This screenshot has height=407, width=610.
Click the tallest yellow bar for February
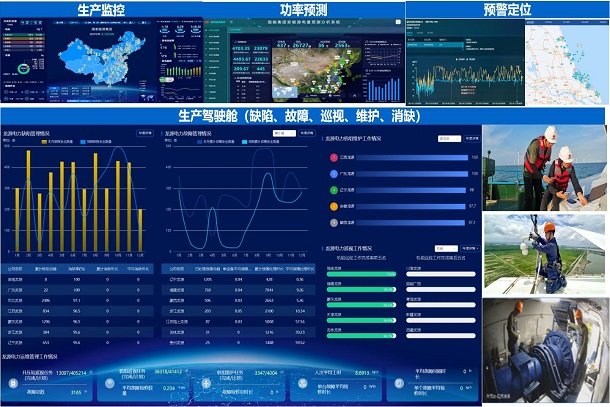point(28,201)
